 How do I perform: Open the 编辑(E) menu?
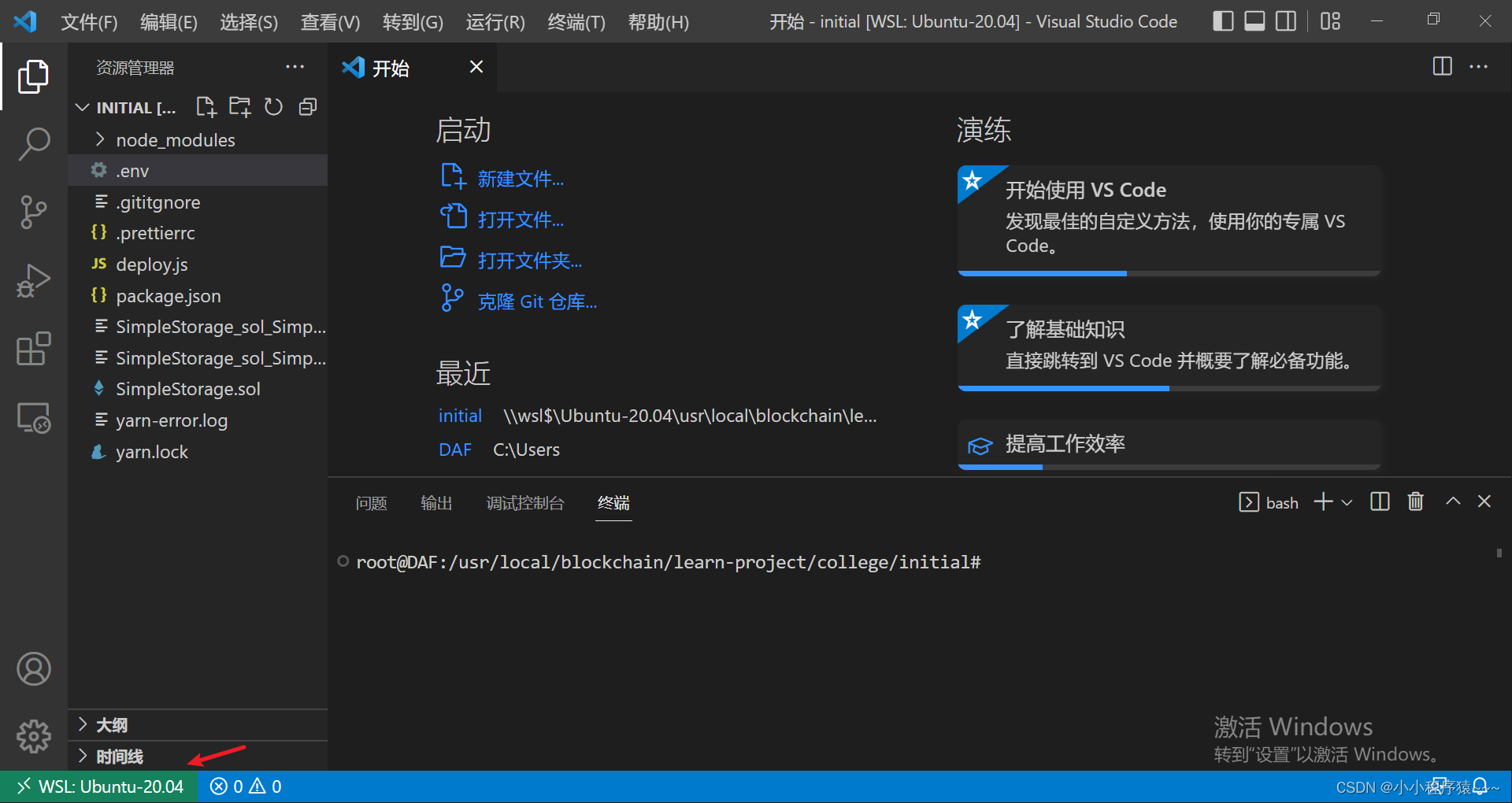169,22
